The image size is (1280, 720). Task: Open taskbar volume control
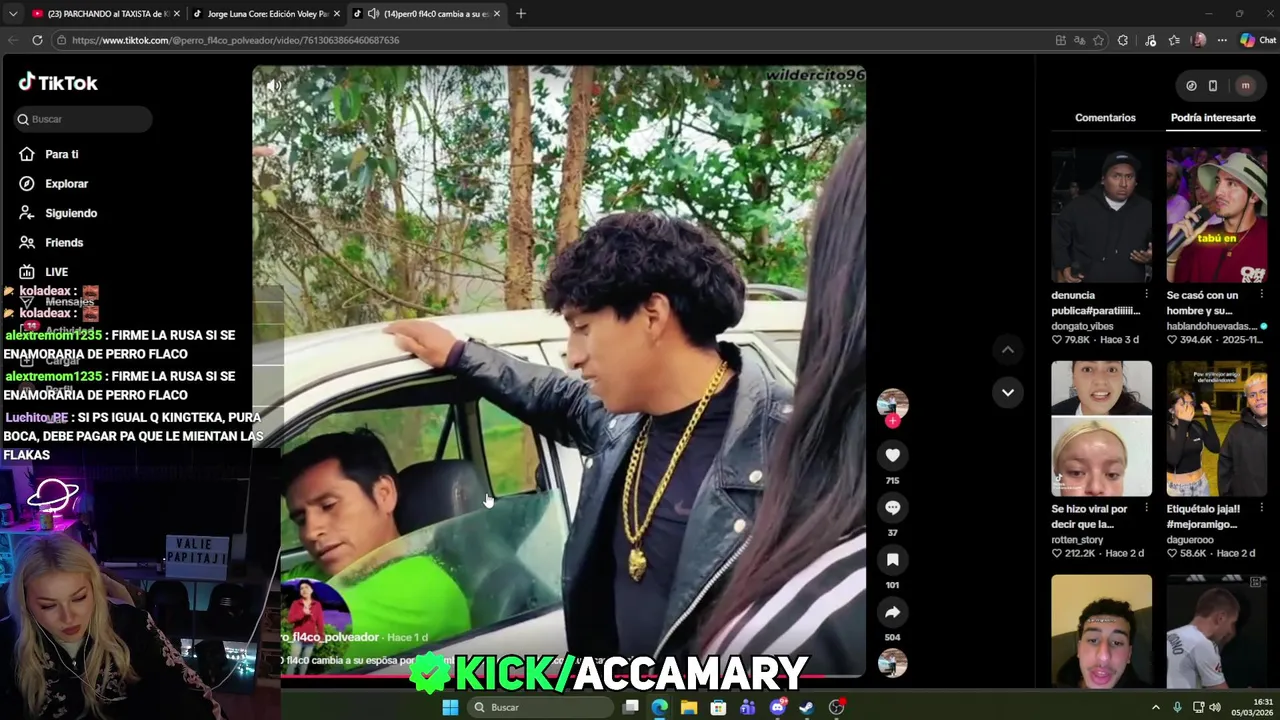pos(1215,707)
